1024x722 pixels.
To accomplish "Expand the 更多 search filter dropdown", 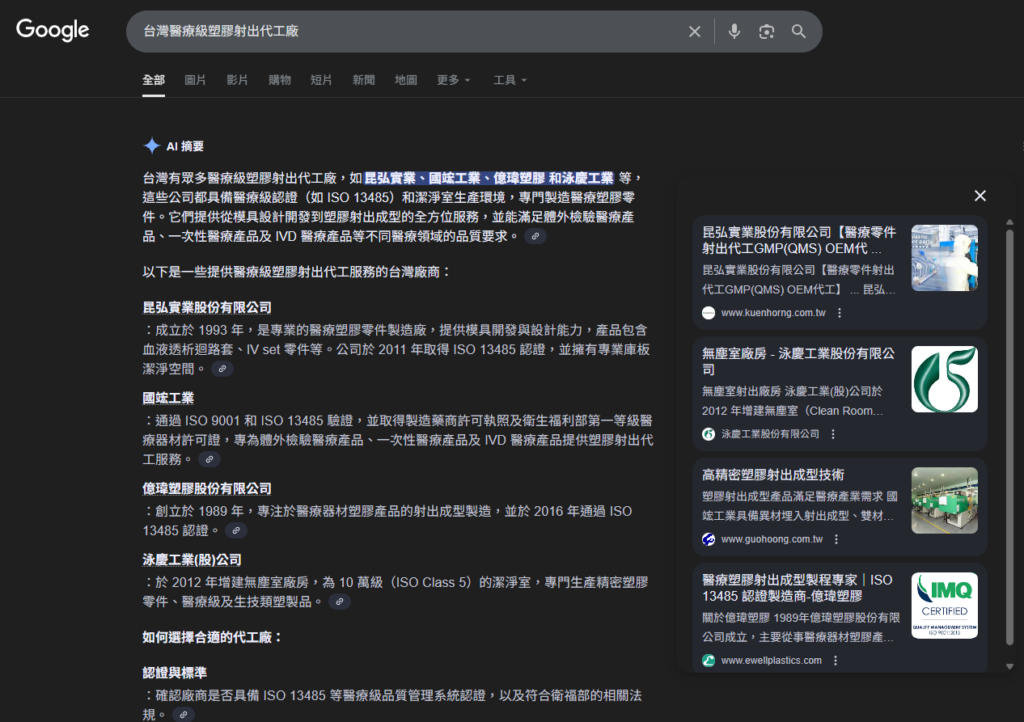I will 453,80.
